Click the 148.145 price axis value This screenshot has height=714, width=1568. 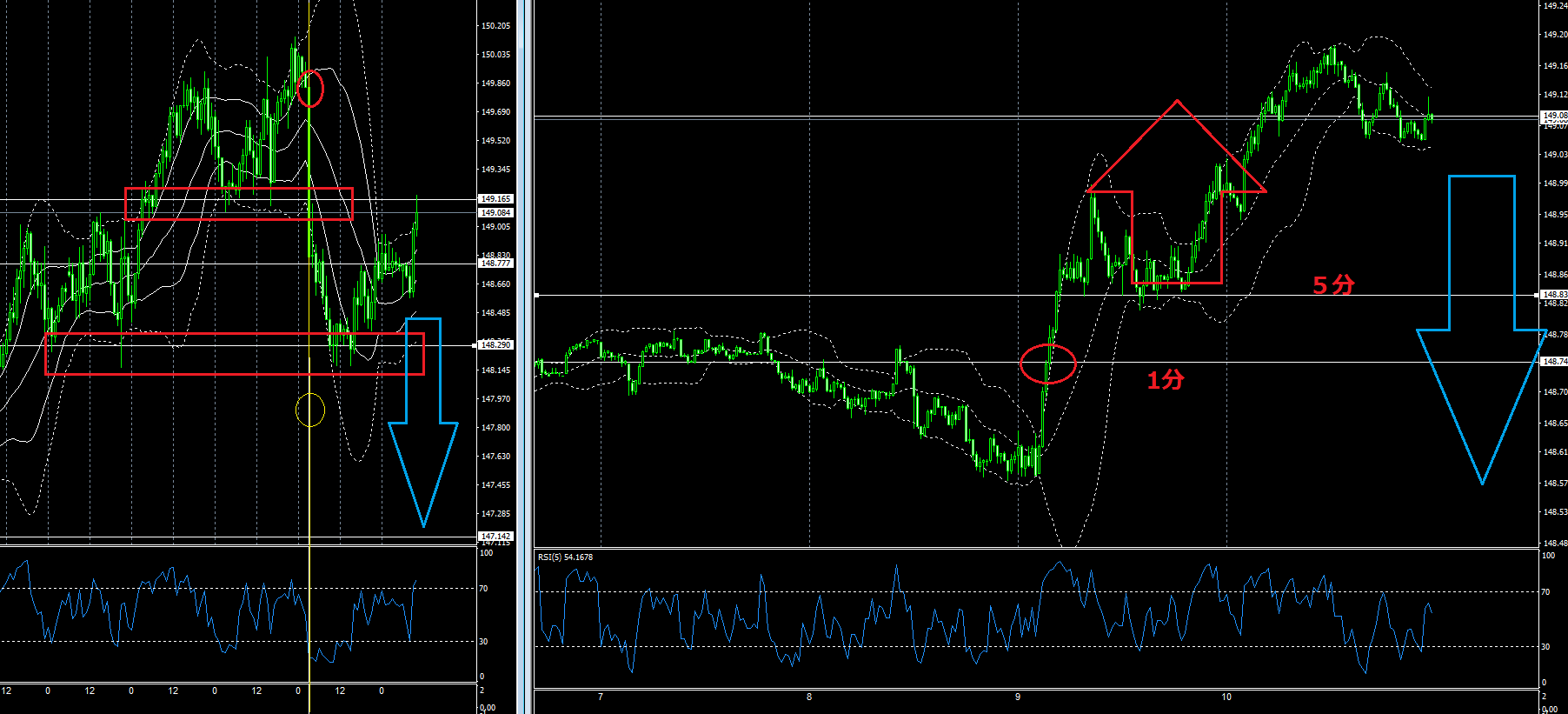[x=495, y=370]
